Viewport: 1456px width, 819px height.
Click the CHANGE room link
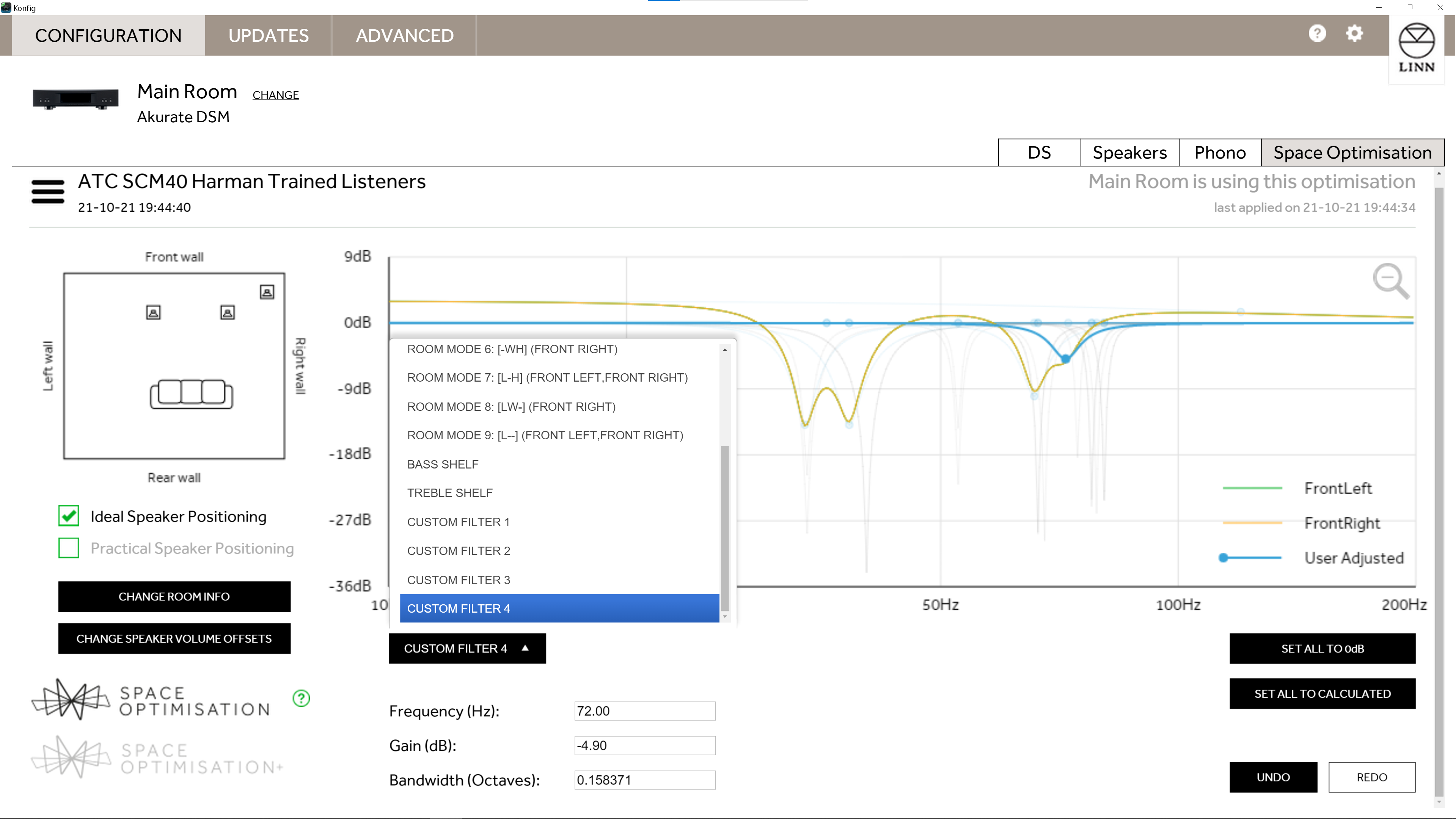tap(275, 95)
